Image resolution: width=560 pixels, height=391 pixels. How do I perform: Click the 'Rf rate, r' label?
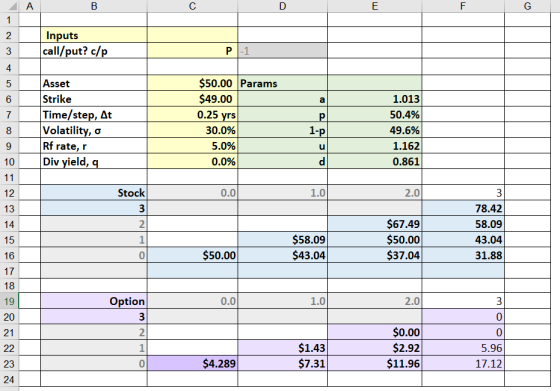coord(94,146)
